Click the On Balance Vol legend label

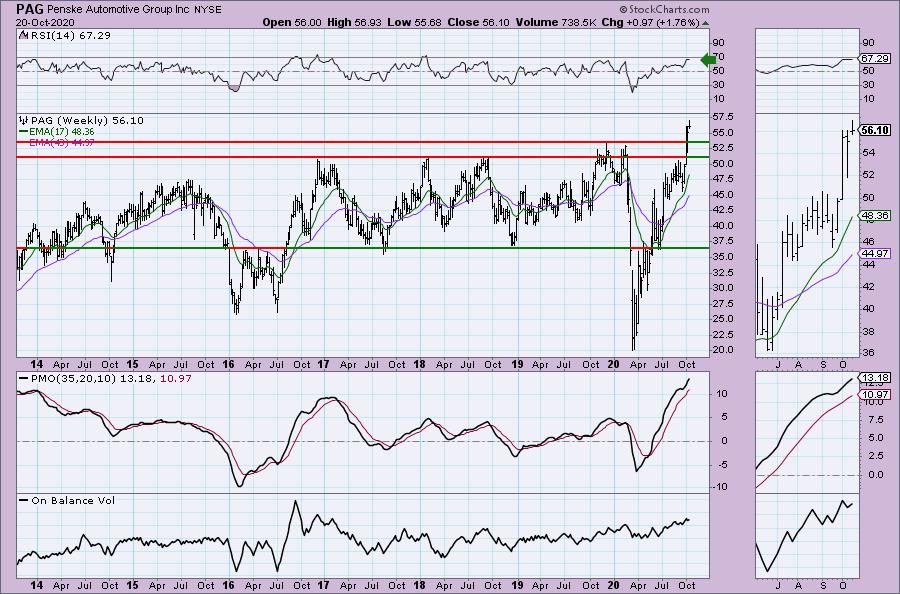(73, 500)
